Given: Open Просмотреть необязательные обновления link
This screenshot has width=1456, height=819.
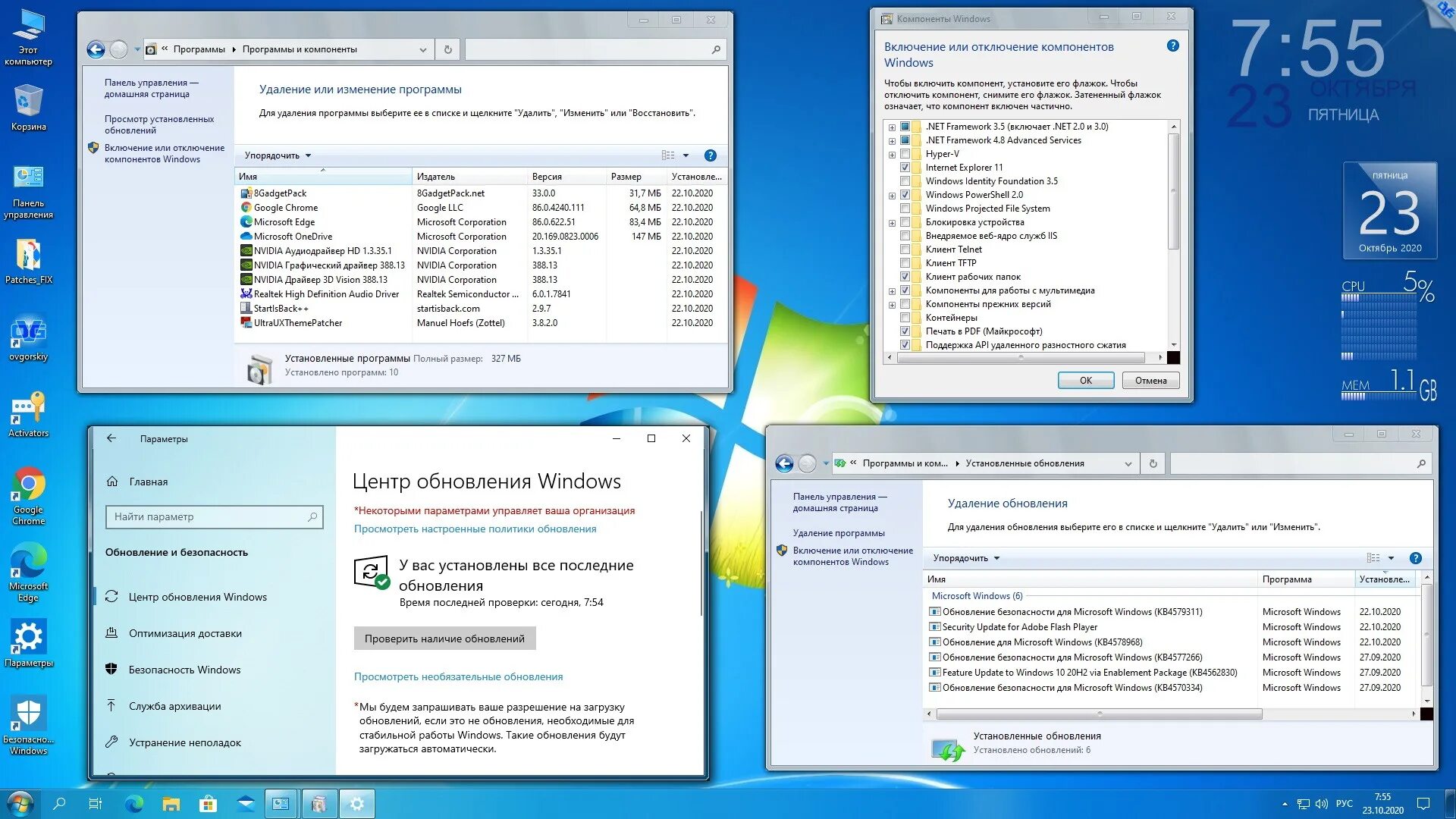Looking at the screenshot, I should (458, 676).
